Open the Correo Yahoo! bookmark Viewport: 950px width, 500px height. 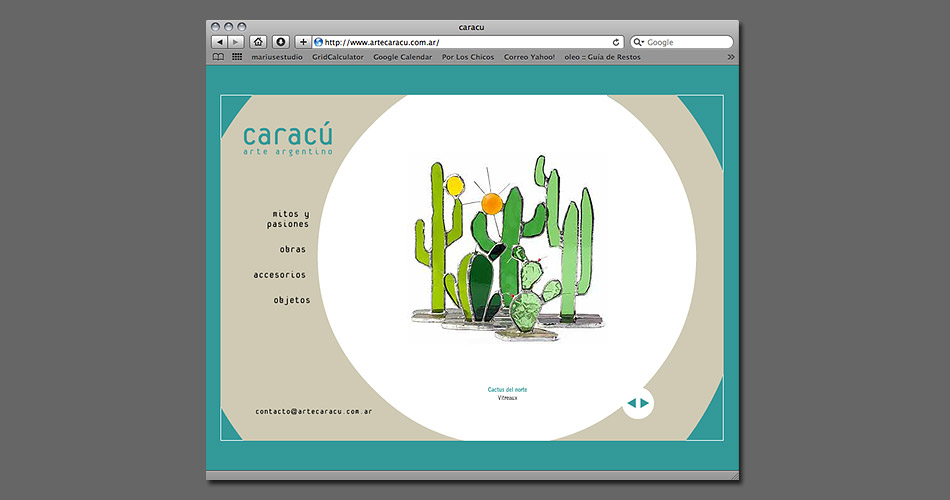pos(529,57)
